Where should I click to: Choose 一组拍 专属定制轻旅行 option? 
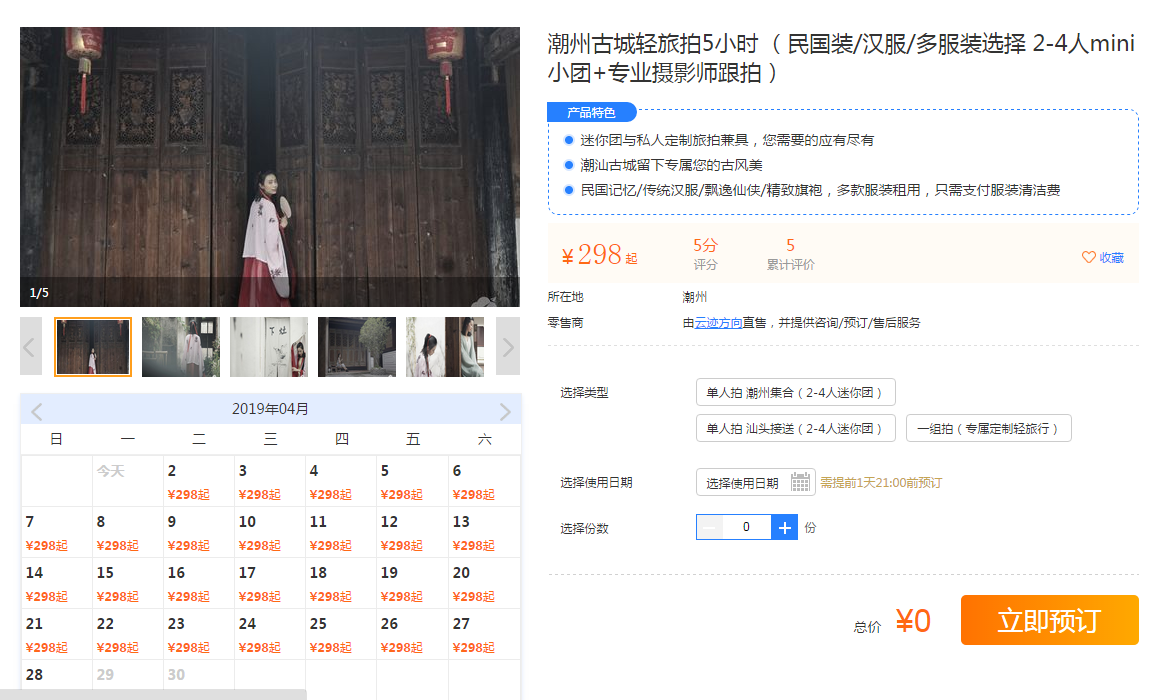click(988, 429)
